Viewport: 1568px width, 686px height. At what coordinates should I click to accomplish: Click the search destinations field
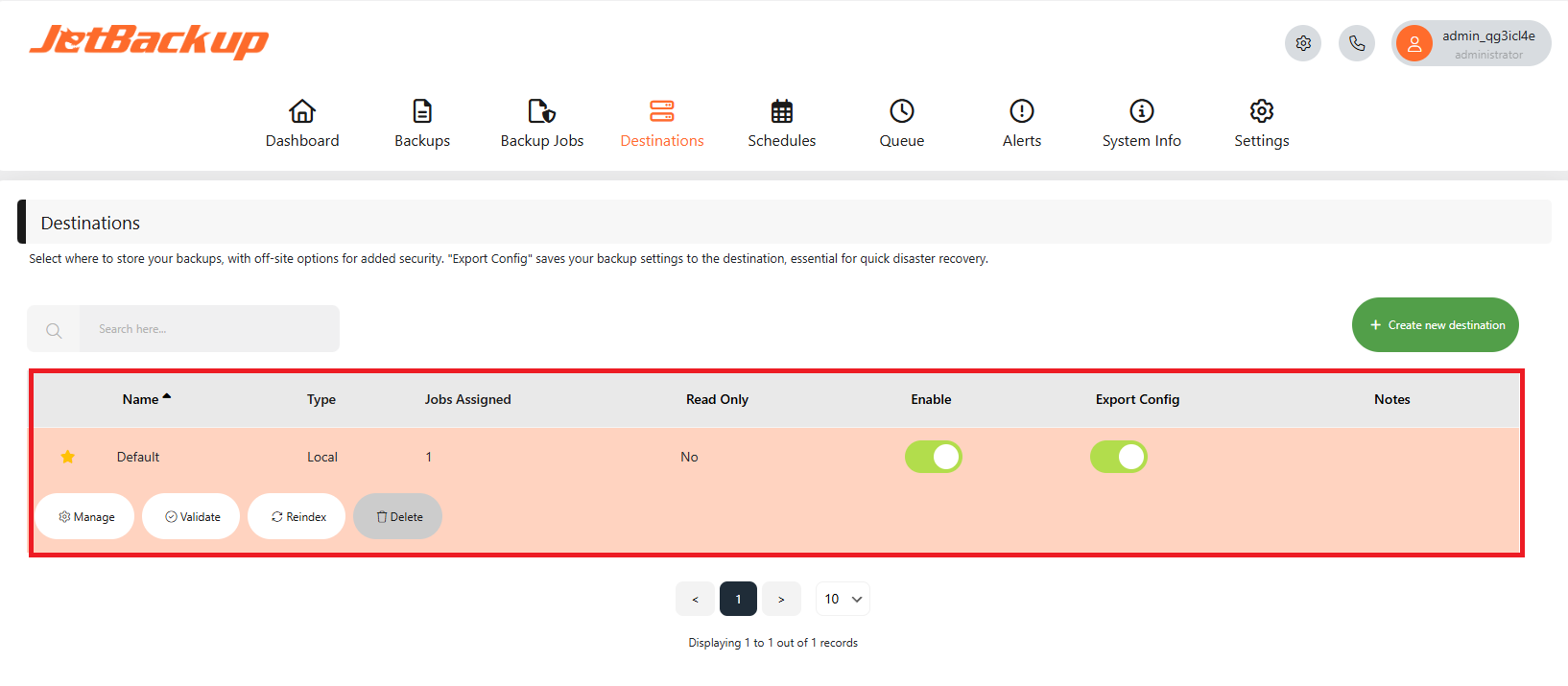tap(208, 329)
